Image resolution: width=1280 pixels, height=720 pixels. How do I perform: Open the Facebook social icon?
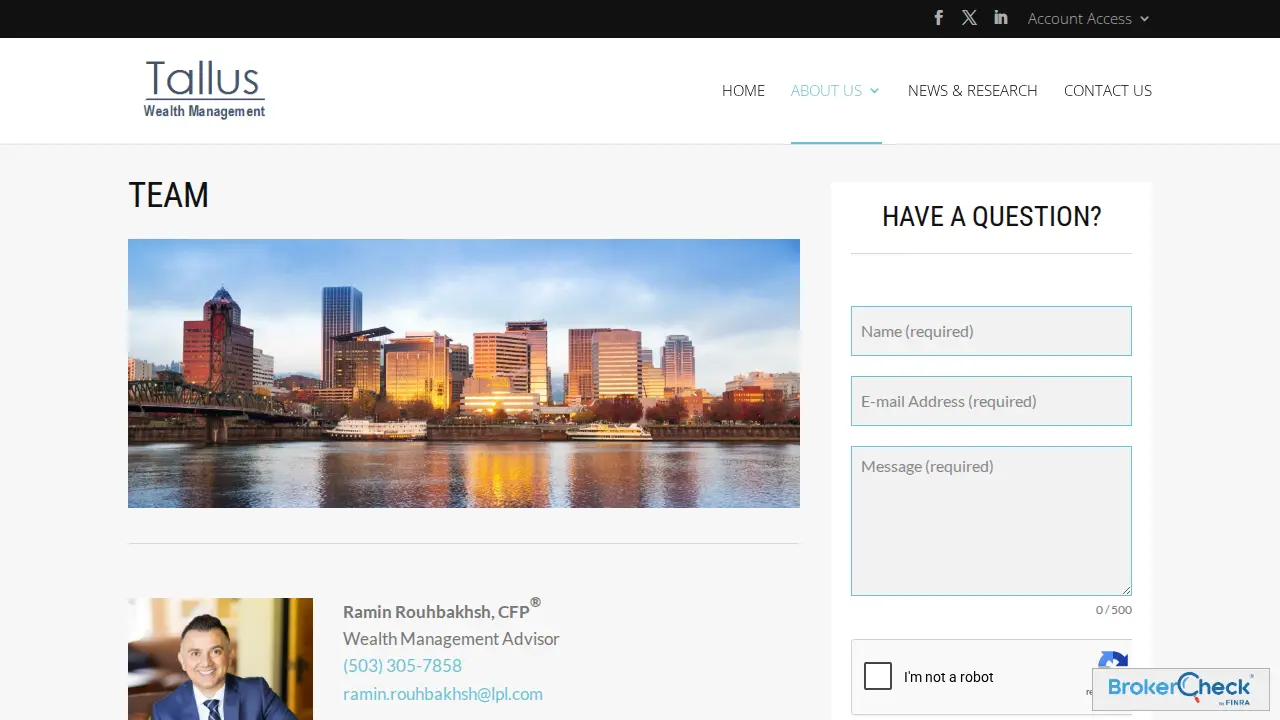pyautogui.click(x=938, y=18)
